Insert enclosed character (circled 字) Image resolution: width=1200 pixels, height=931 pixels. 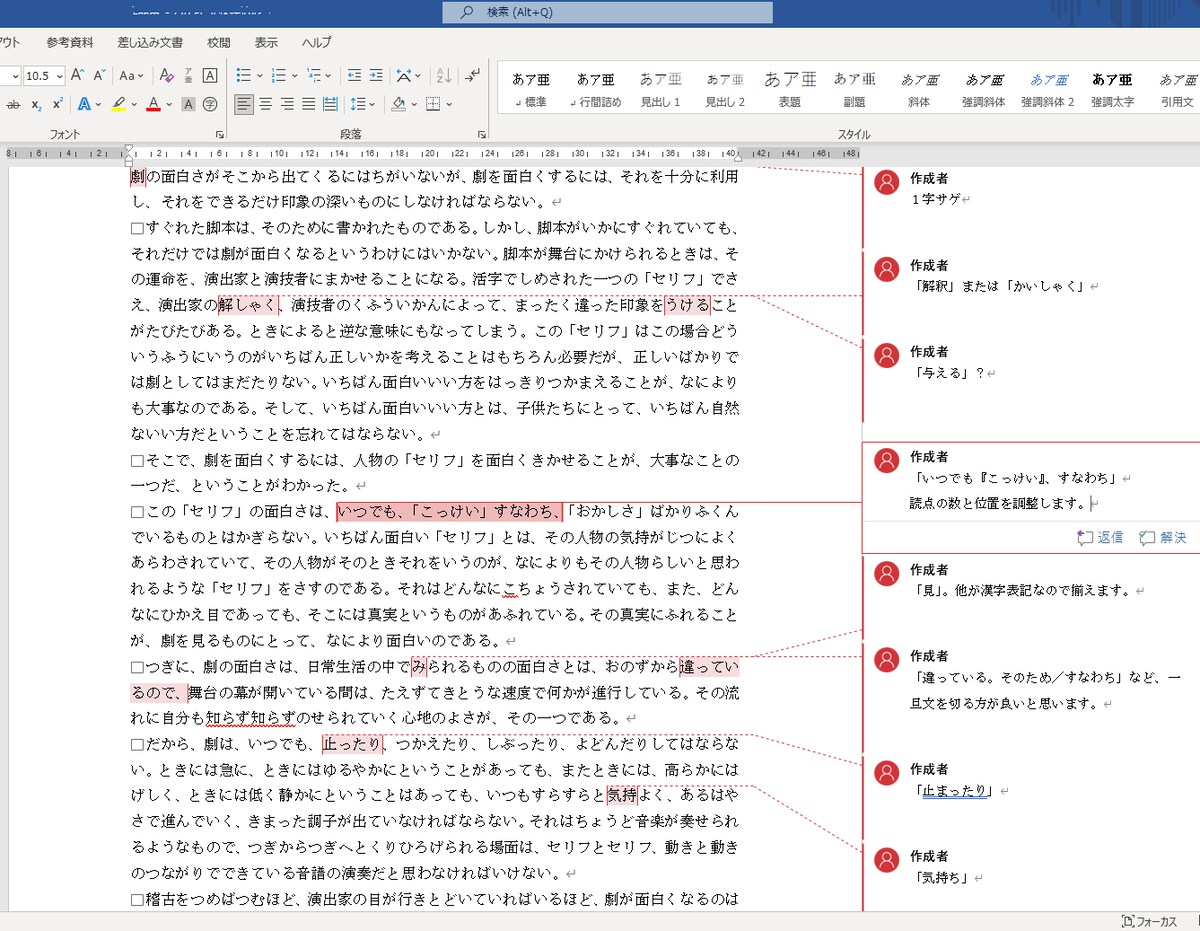[x=210, y=104]
